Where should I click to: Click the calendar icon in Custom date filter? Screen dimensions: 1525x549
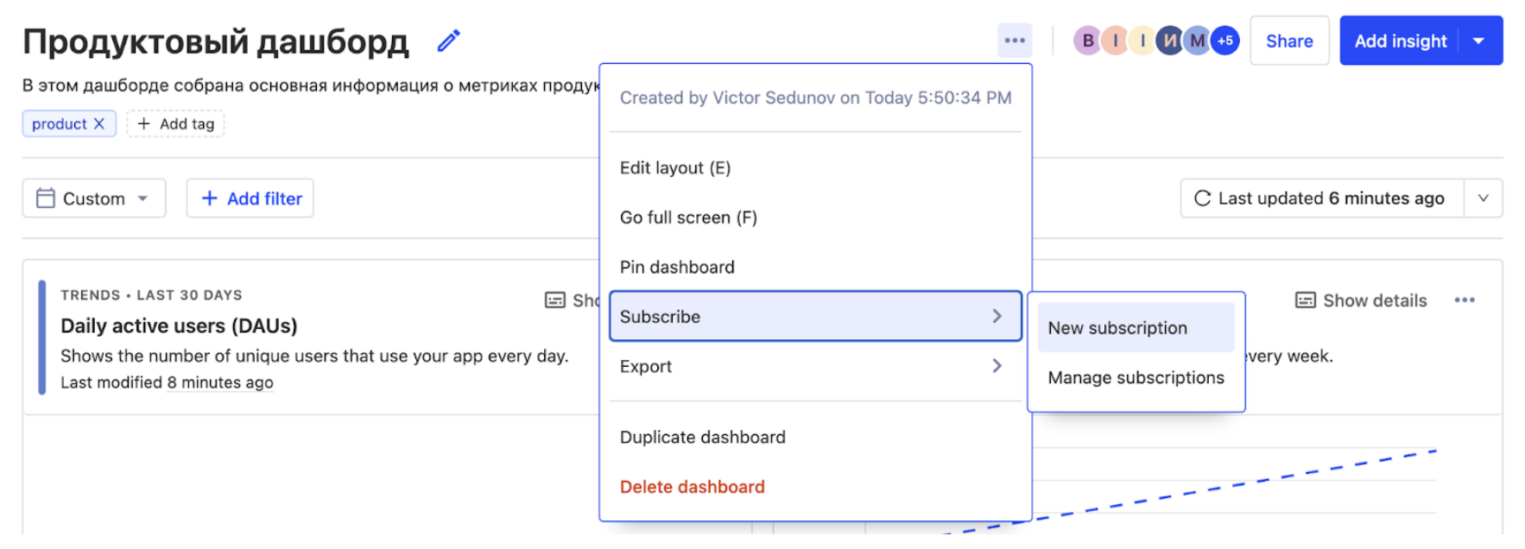click(x=45, y=199)
